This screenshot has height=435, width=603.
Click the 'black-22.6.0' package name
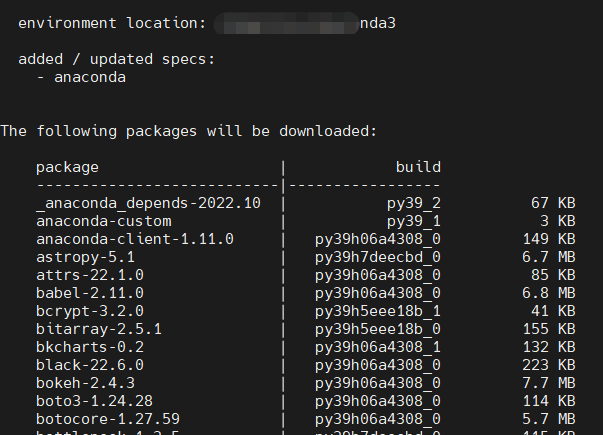90,365
